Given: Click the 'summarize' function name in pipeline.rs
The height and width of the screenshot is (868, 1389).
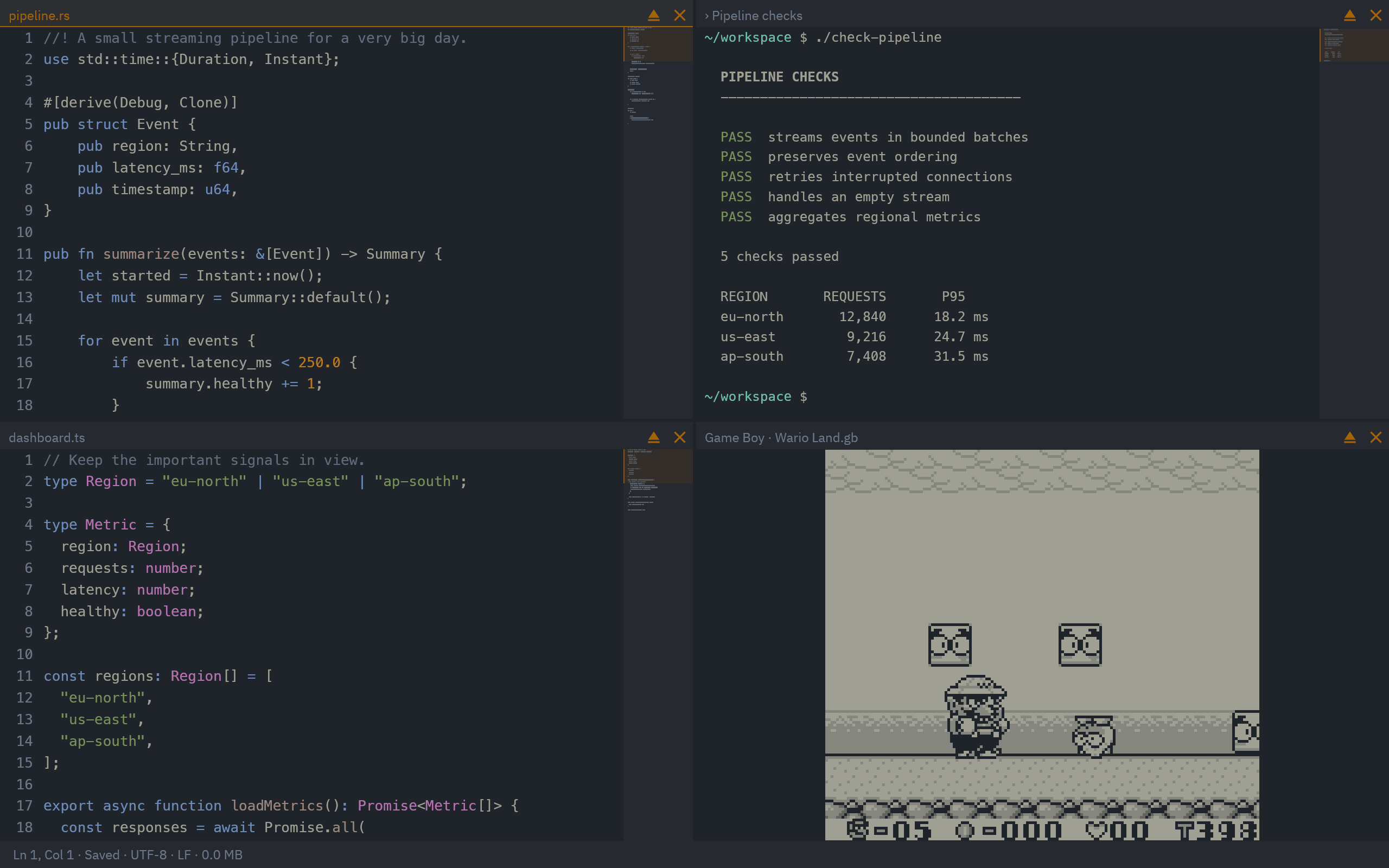Looking at the screenshot, I should [141, 254].
